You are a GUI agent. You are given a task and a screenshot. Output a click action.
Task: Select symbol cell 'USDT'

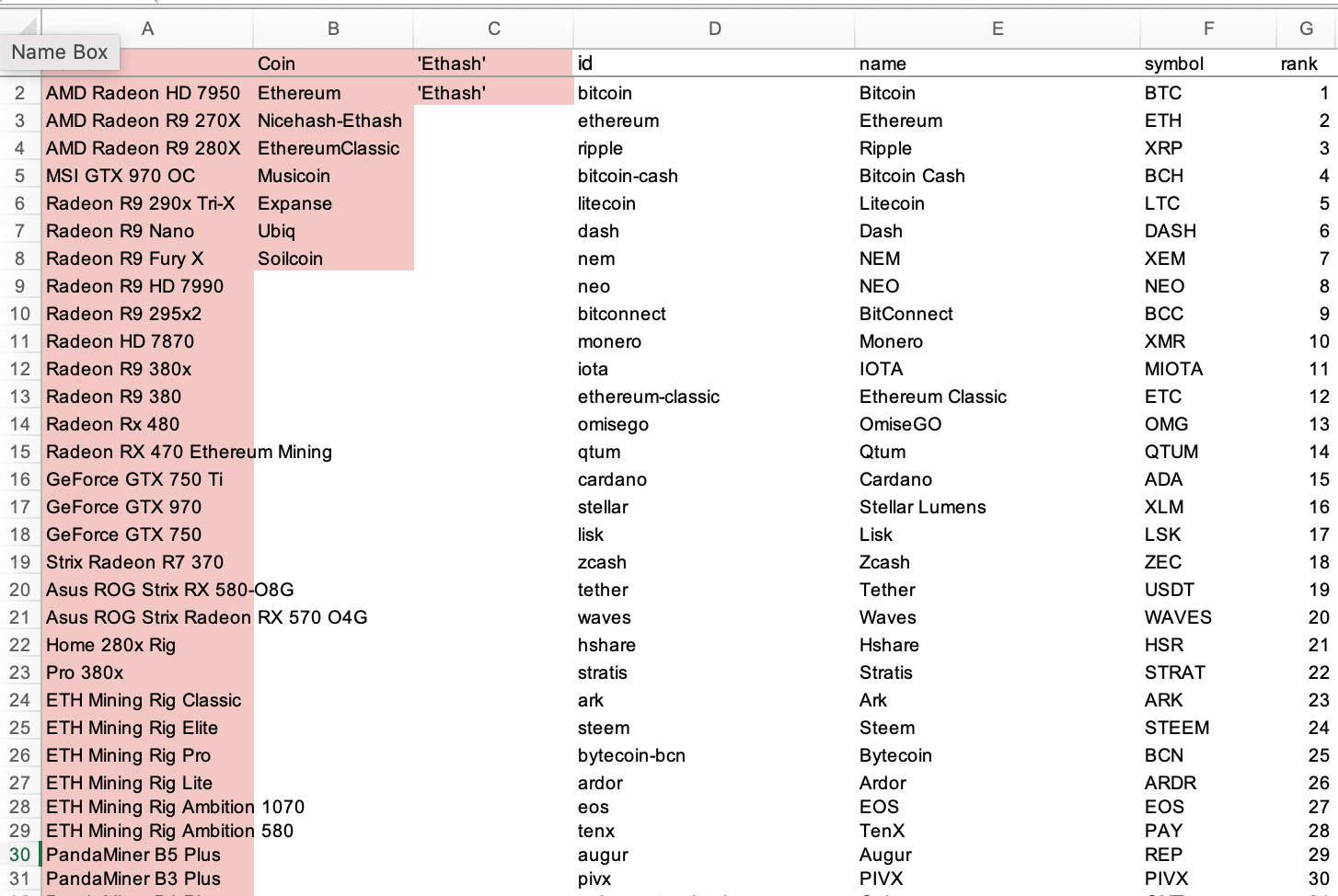[1208, 590]
